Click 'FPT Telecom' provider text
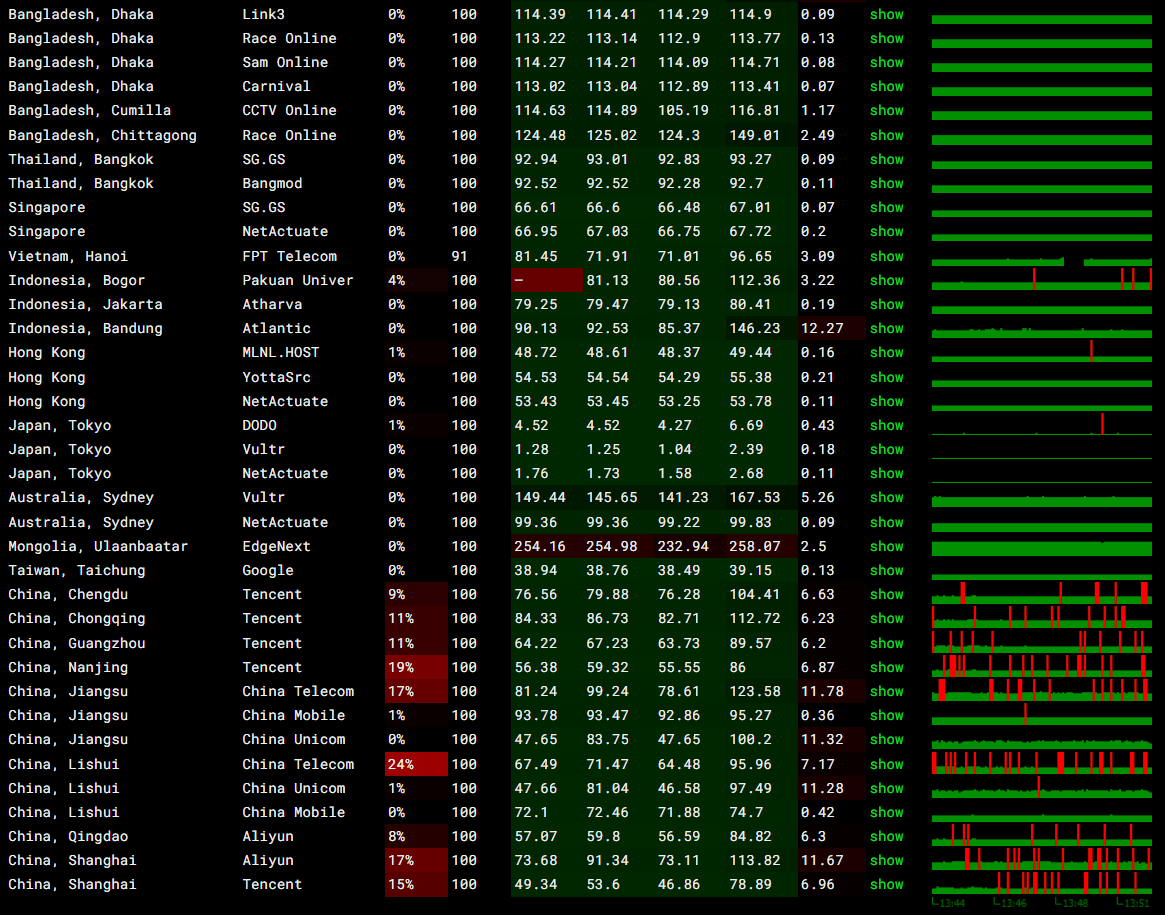 click(x=289, y=256)
